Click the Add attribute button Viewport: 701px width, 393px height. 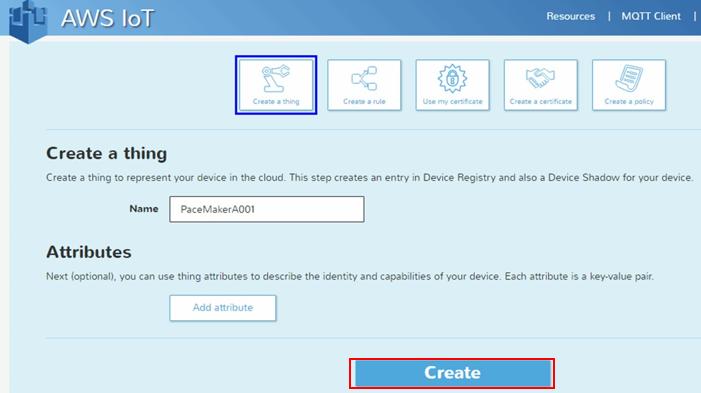tap(223, 308)
